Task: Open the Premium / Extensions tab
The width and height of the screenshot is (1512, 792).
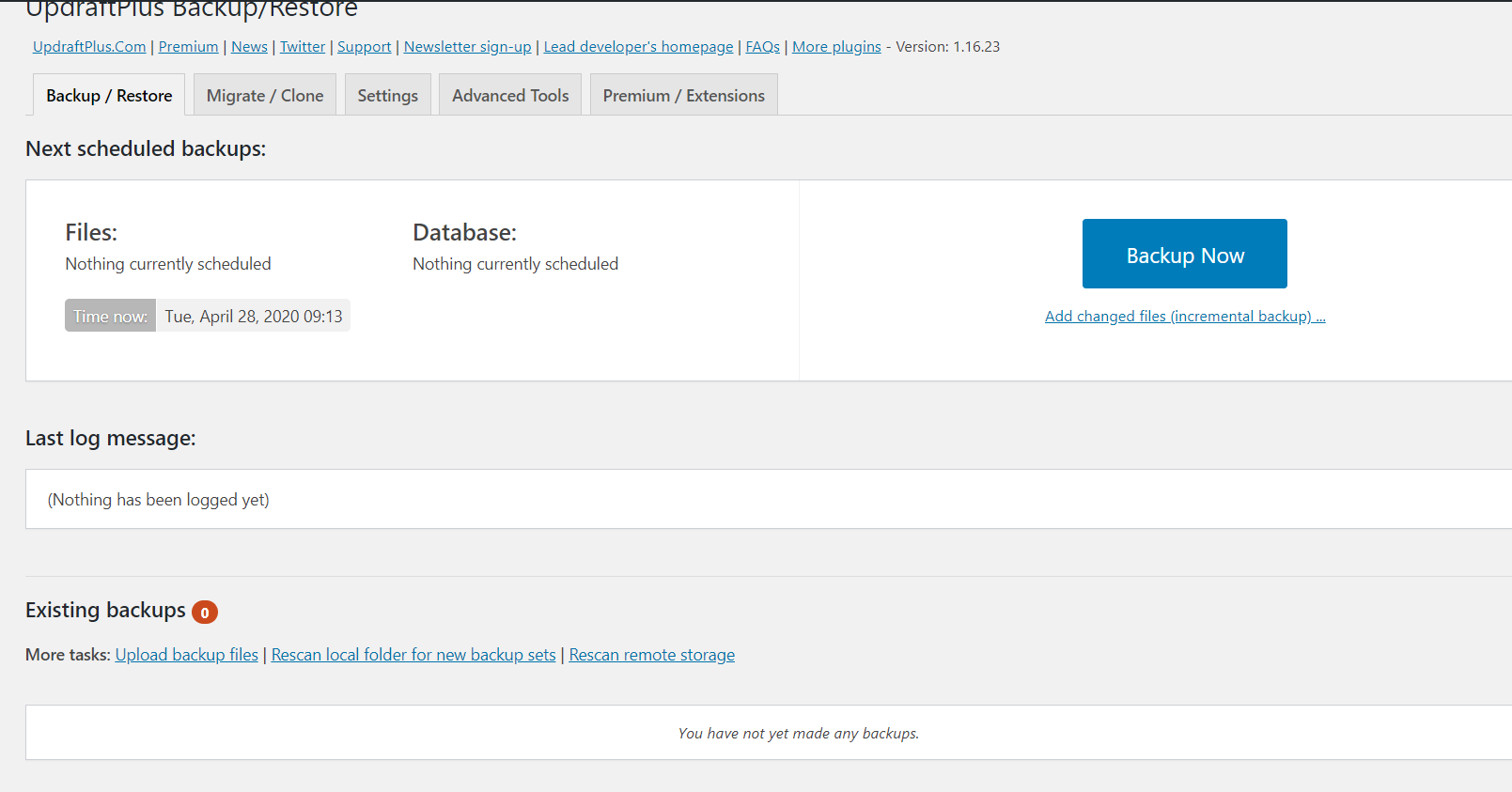Action: (x=684, y=95)
